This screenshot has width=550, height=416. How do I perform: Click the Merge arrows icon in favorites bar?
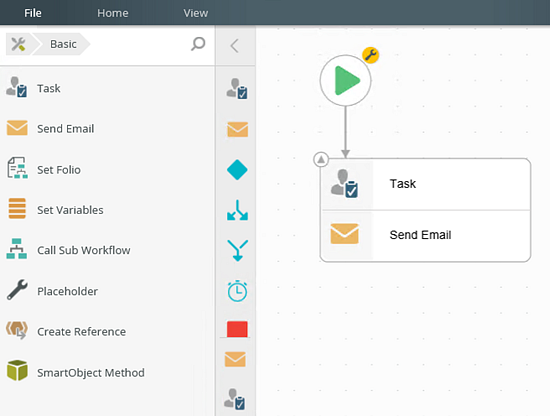(x=237, y=250)
